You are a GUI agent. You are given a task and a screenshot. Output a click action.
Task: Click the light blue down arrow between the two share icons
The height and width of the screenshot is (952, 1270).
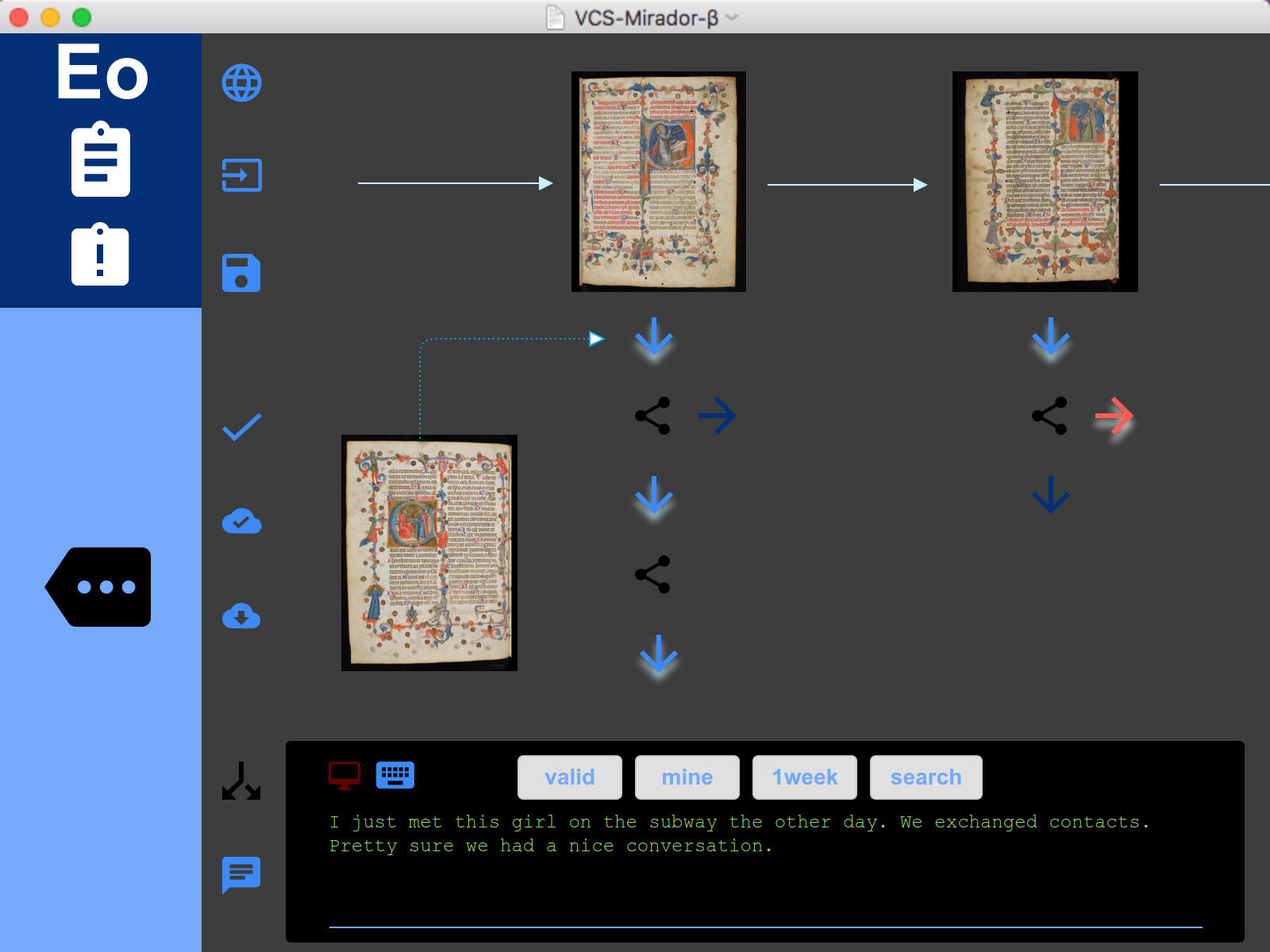(654, 495)
